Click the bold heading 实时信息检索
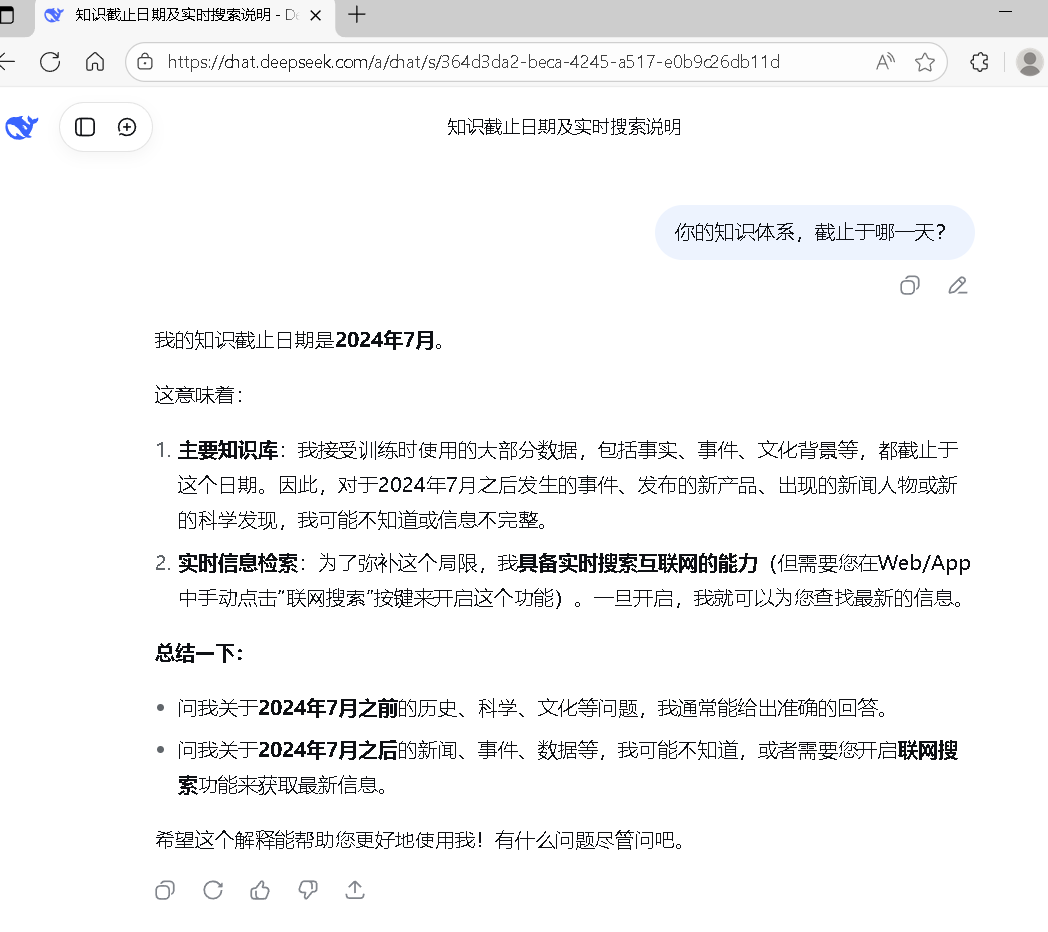 pos(238,563)
